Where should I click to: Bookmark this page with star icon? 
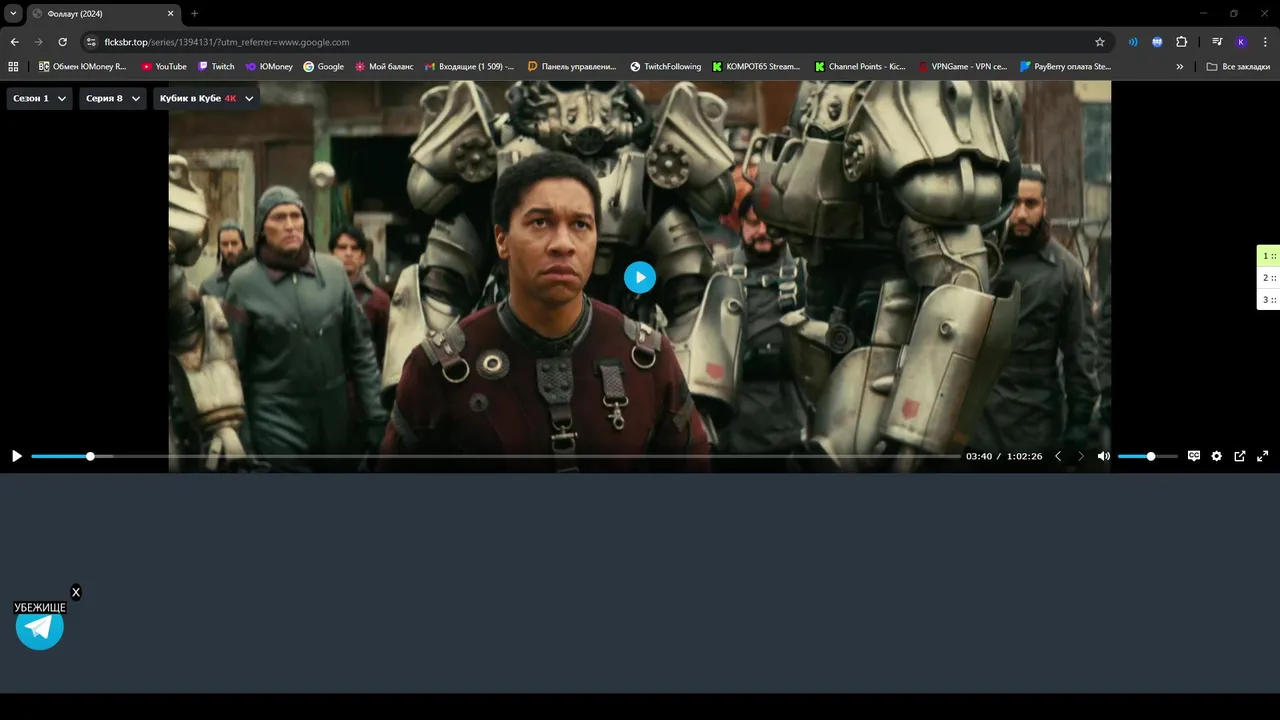pos(1100,42)
